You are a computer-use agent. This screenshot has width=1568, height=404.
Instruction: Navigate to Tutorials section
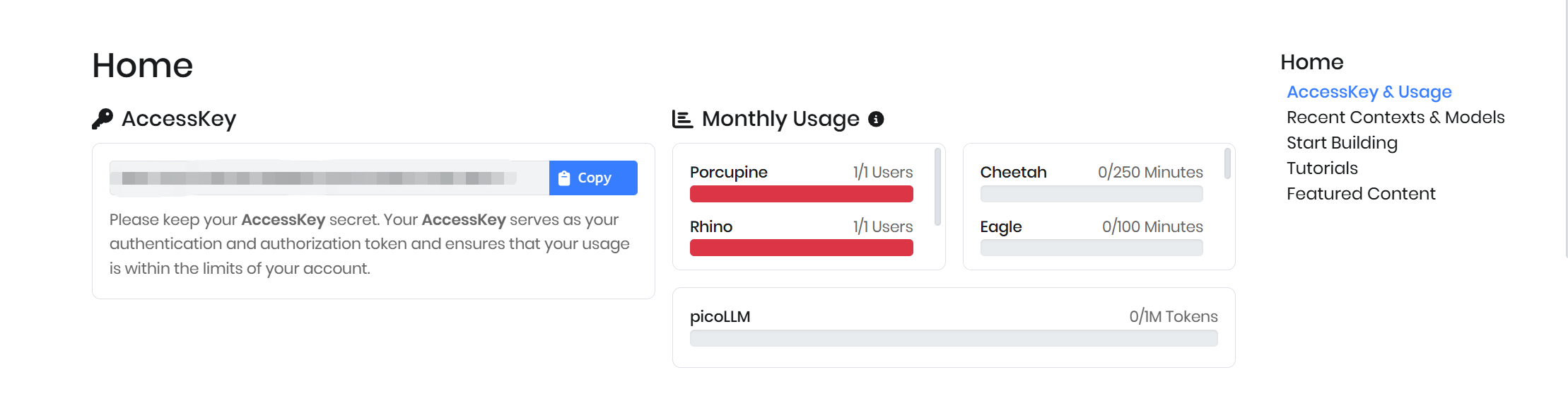click(1321, 168)
